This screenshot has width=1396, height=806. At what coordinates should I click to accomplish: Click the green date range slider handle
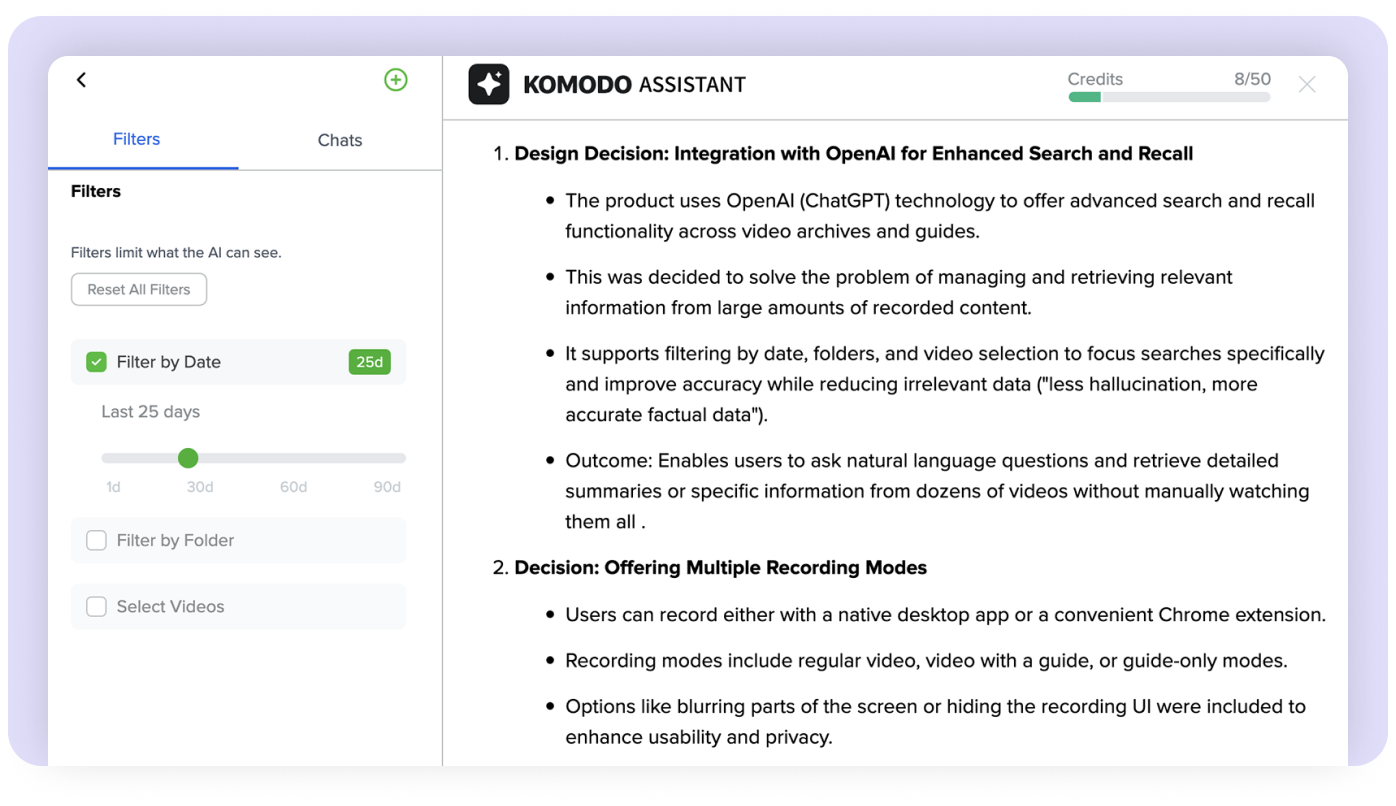[188, 458]
